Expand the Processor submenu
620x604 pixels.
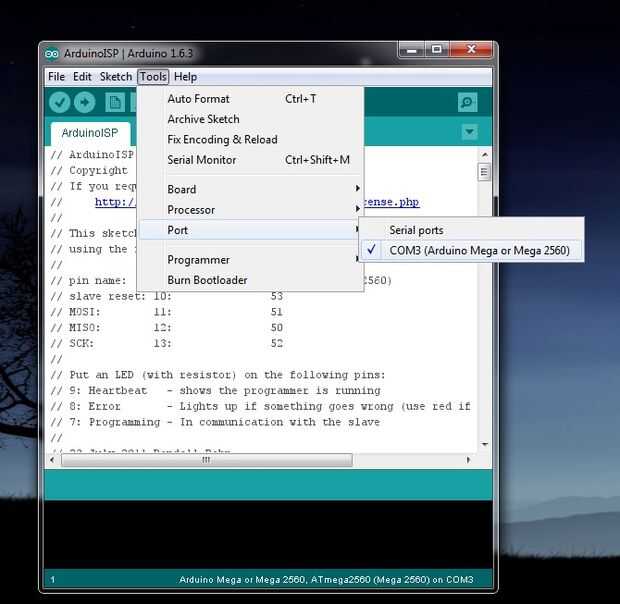point(251,210)
